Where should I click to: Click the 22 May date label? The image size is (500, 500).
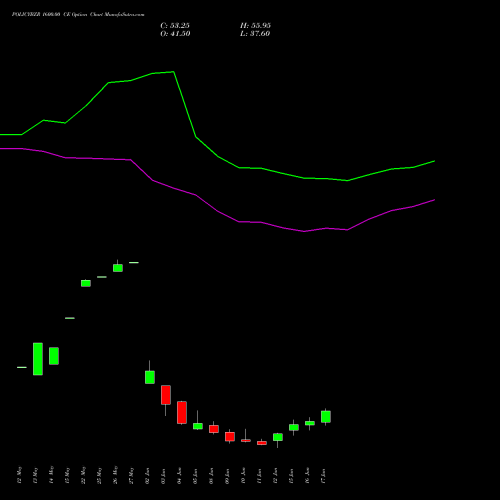(x=83, y=475)
